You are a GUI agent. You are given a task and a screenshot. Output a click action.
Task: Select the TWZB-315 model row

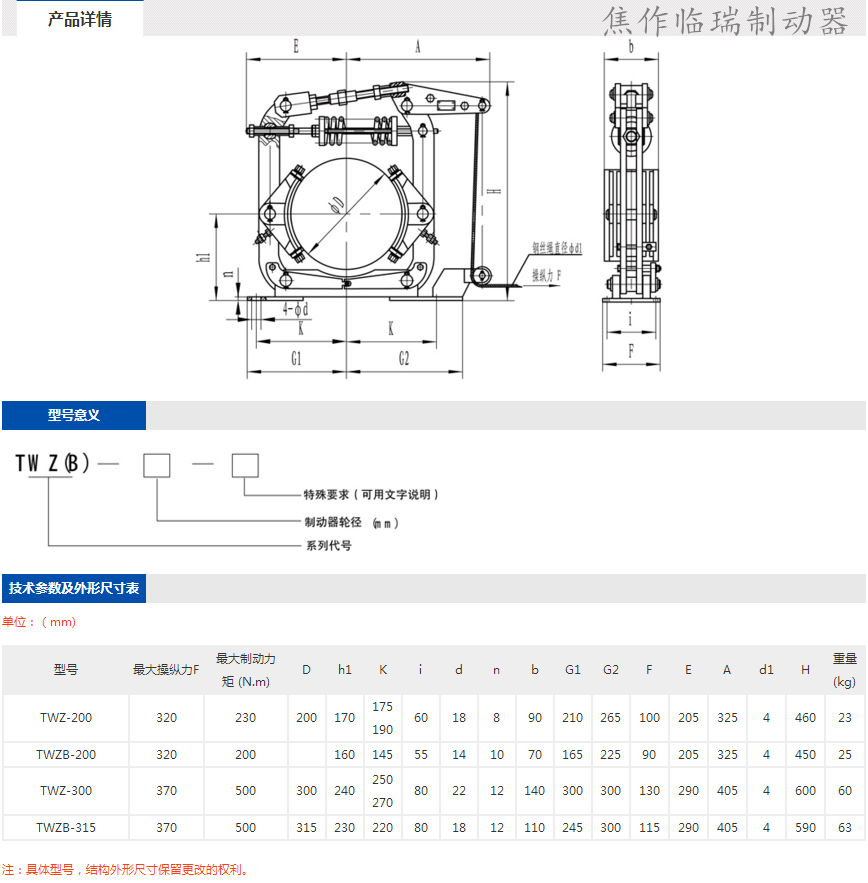coord(66,828)
